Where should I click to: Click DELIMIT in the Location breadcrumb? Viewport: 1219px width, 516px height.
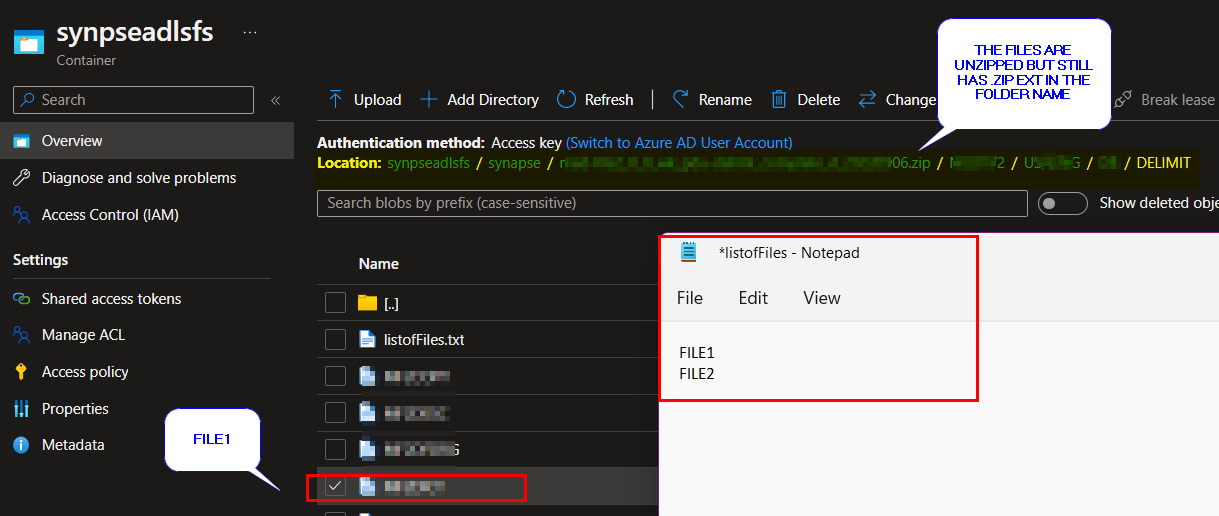pos(1164,162)
